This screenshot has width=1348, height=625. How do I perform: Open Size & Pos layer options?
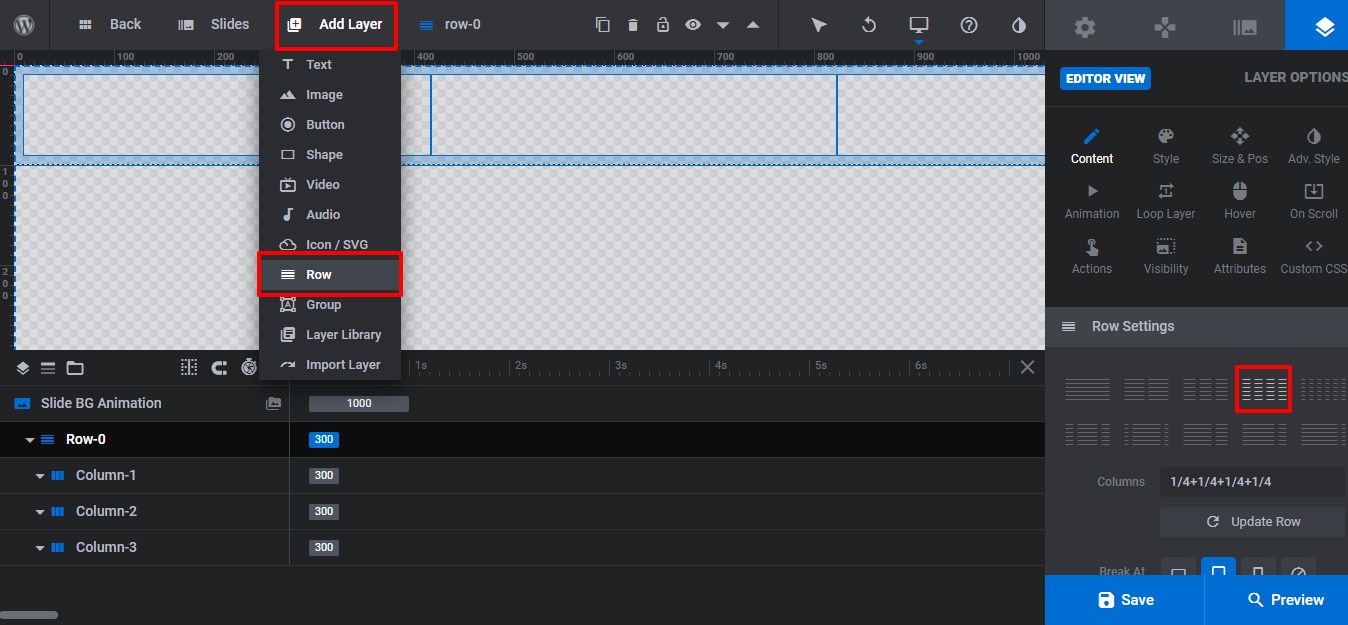(1240, 146)
